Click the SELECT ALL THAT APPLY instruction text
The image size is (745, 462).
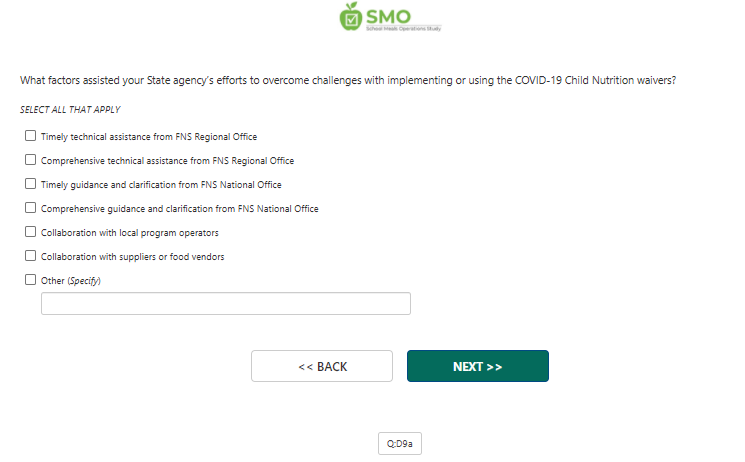point(70,110)
